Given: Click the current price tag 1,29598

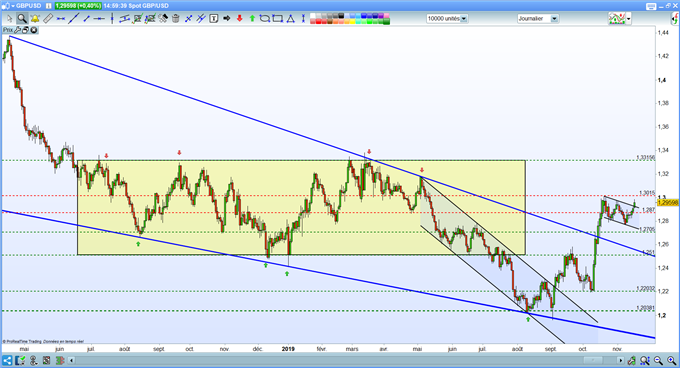Looking at the screenshot, I should coord(668,202).
